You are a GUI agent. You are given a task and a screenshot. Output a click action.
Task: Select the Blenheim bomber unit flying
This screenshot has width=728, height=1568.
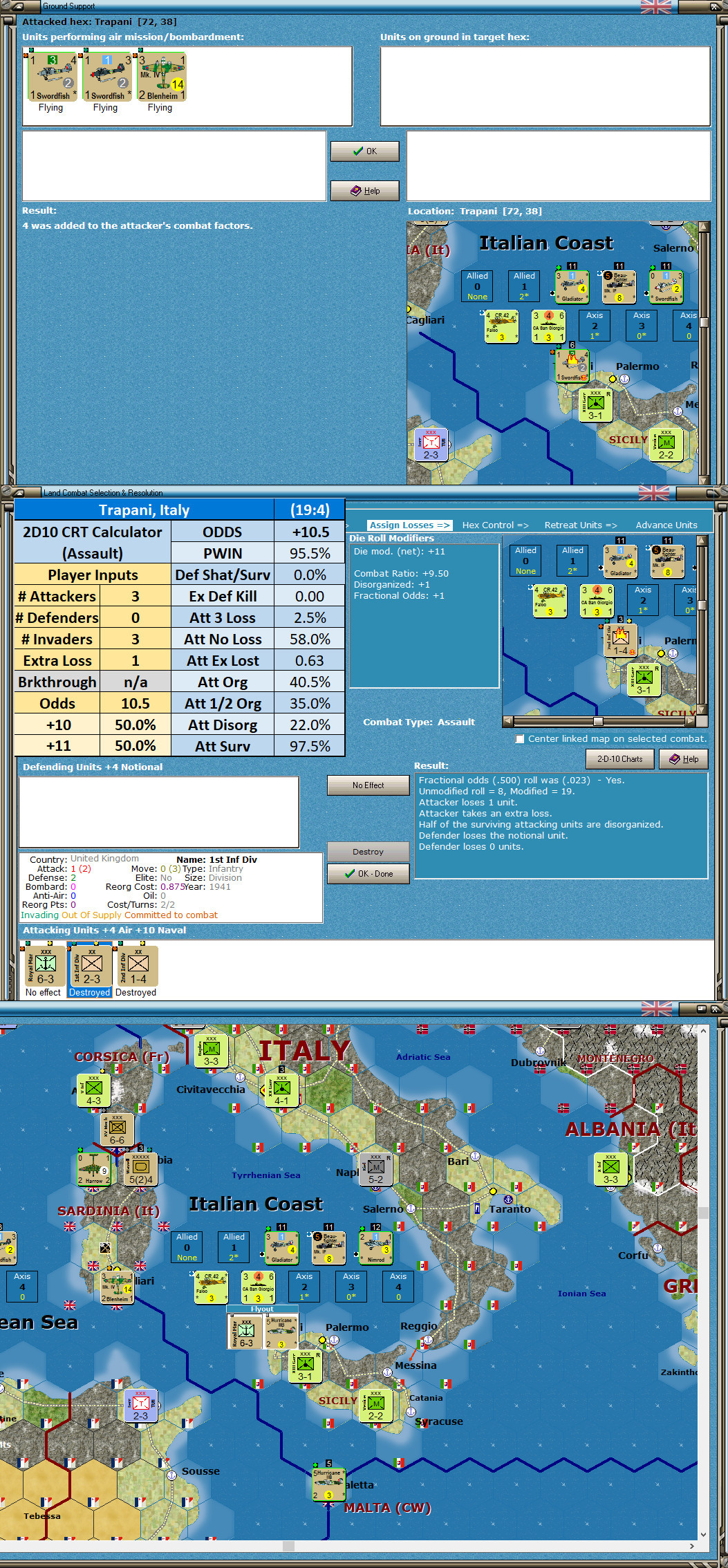[x=162, y=77]
